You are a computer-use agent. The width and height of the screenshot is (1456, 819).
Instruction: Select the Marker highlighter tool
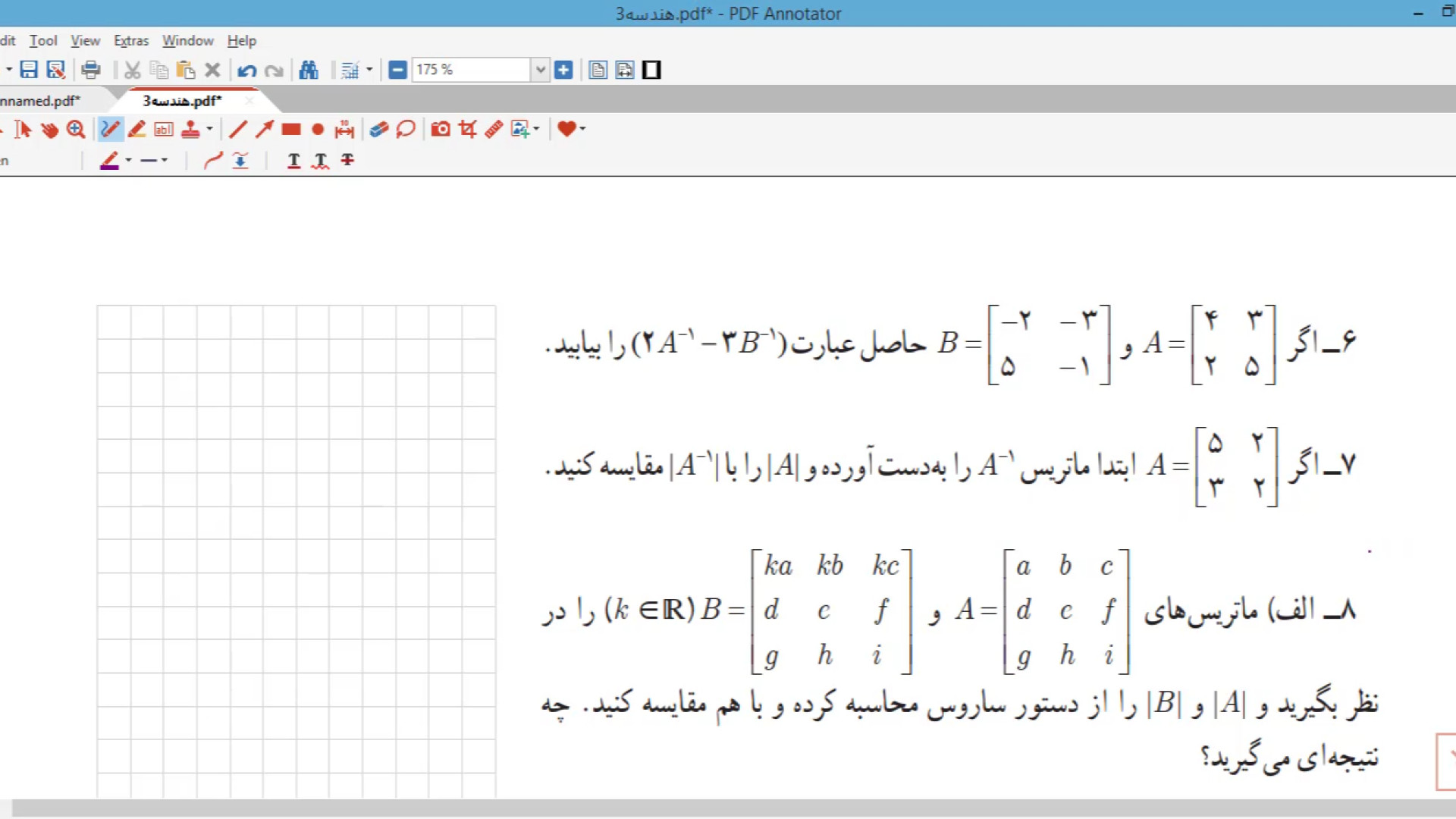[137, 130]
